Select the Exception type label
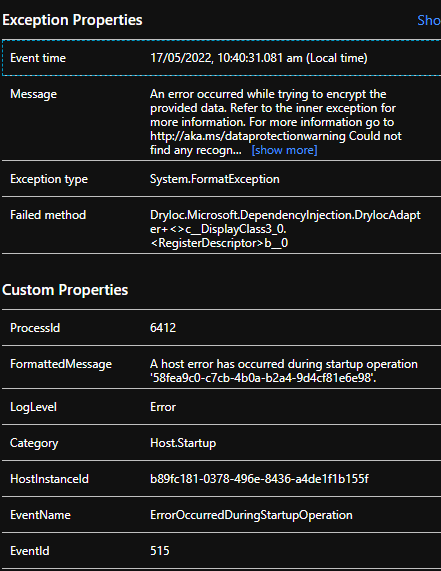 (x=49, y=179)
